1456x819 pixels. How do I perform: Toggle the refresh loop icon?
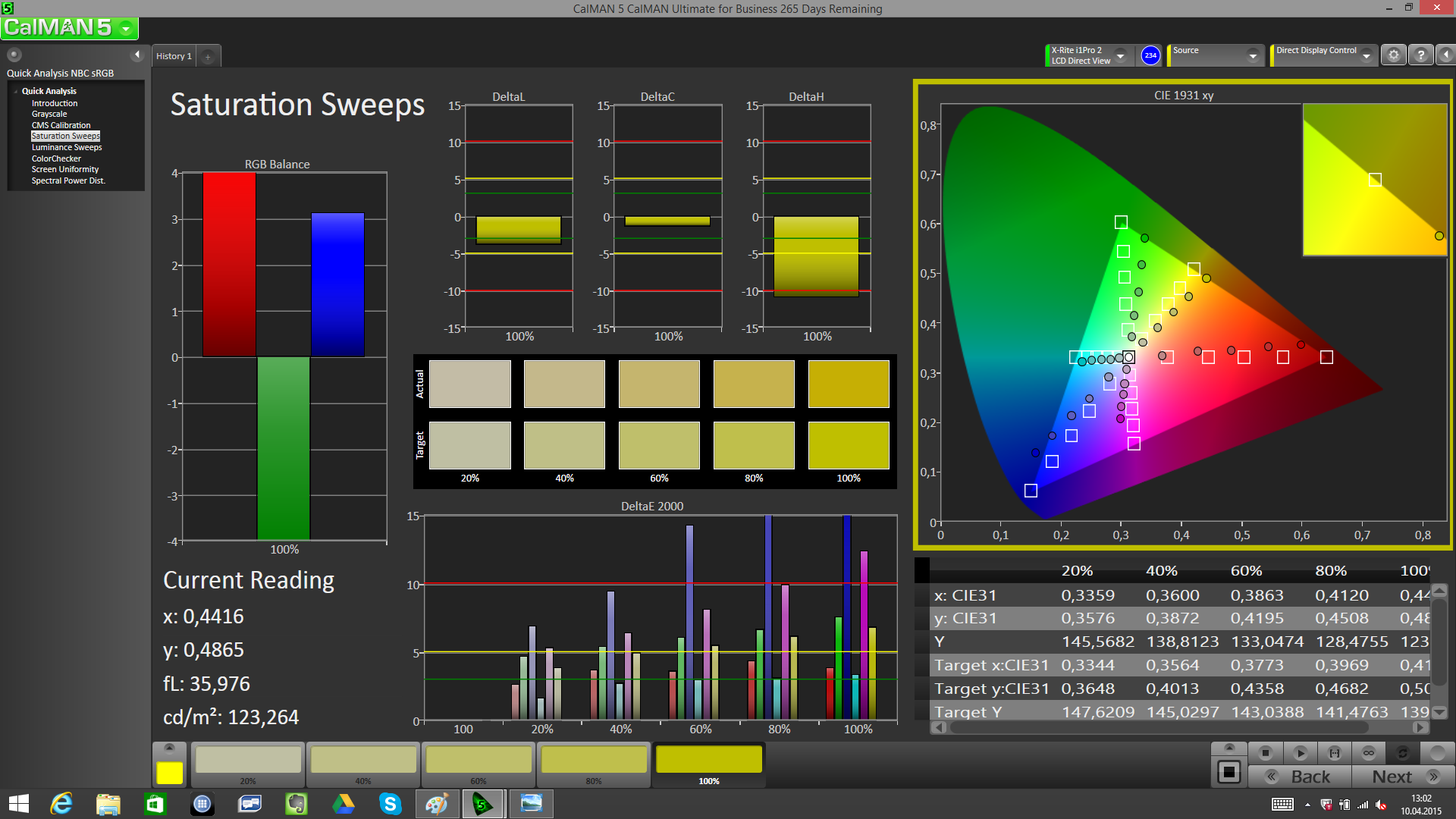[x=1402, y=753]
